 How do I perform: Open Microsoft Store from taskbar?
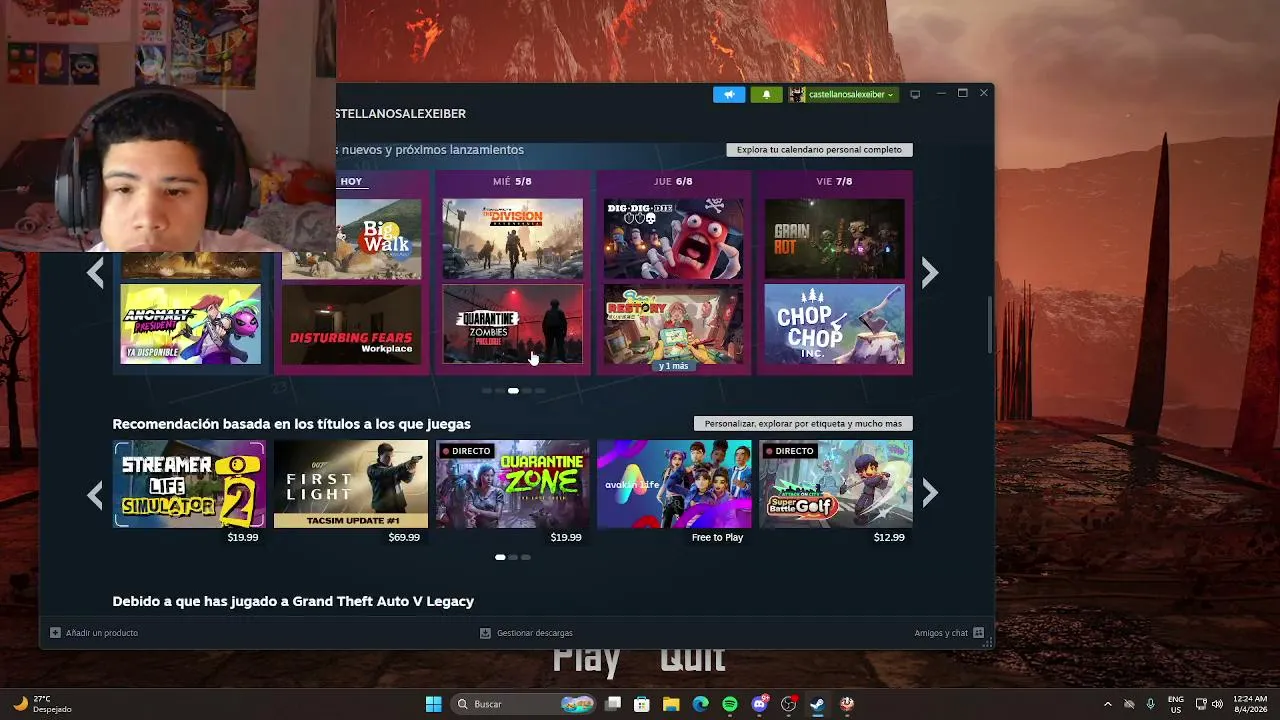pos(642,704)
